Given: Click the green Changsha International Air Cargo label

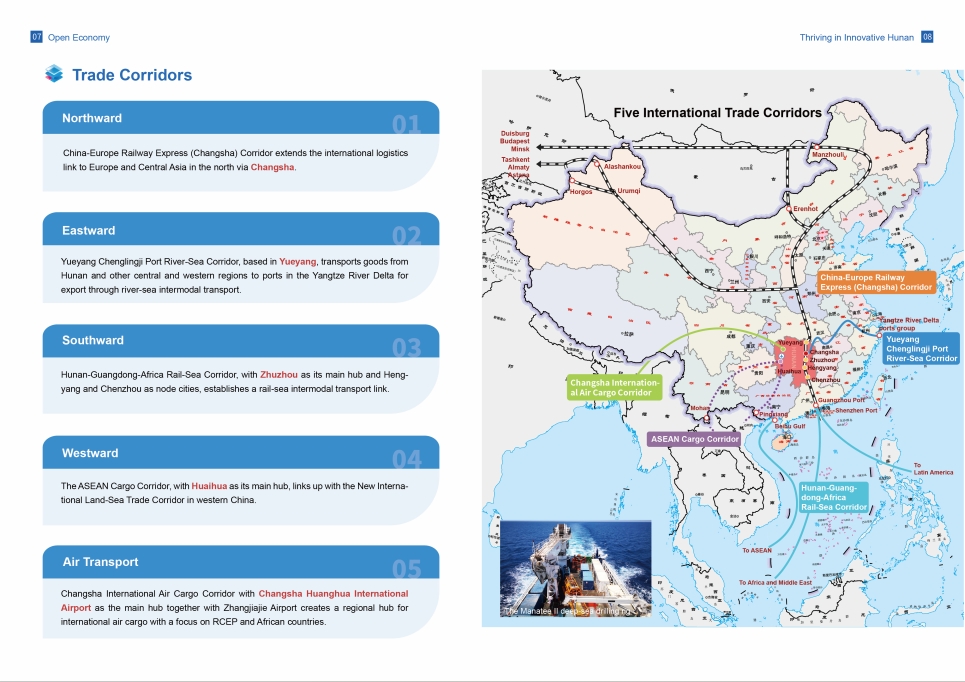Looking at the screenshot, I should pos(615,388).
